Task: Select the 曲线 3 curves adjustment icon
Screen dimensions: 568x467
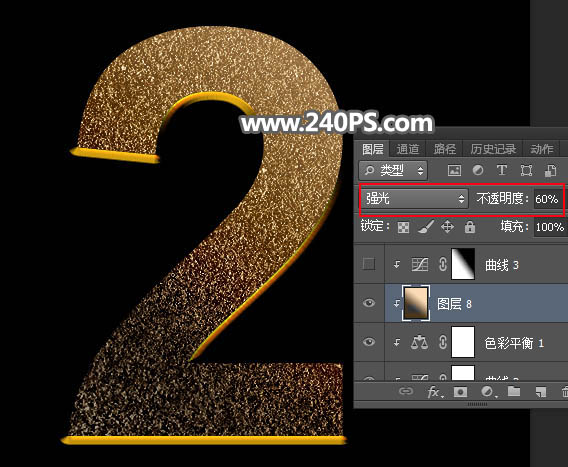Action: click(420, 264)
